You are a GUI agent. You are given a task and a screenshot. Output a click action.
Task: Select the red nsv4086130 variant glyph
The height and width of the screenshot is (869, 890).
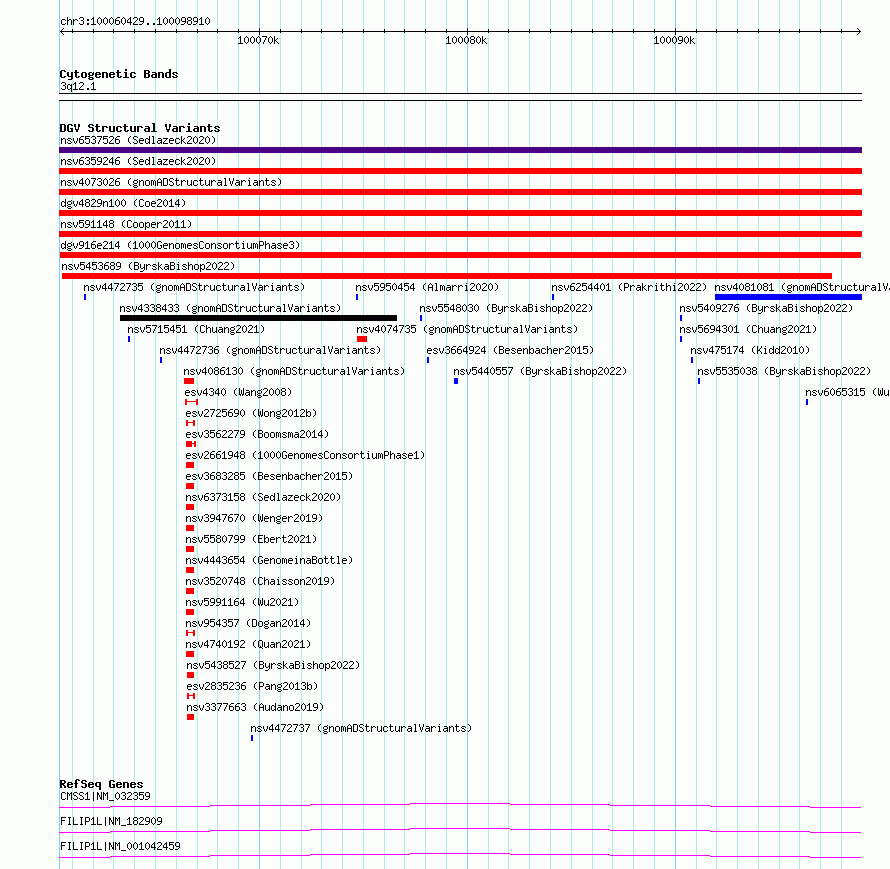coord(189,381)
